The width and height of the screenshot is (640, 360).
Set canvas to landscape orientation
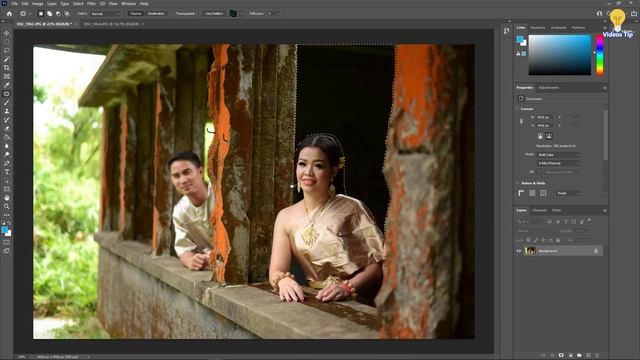(x=549, y=136)
